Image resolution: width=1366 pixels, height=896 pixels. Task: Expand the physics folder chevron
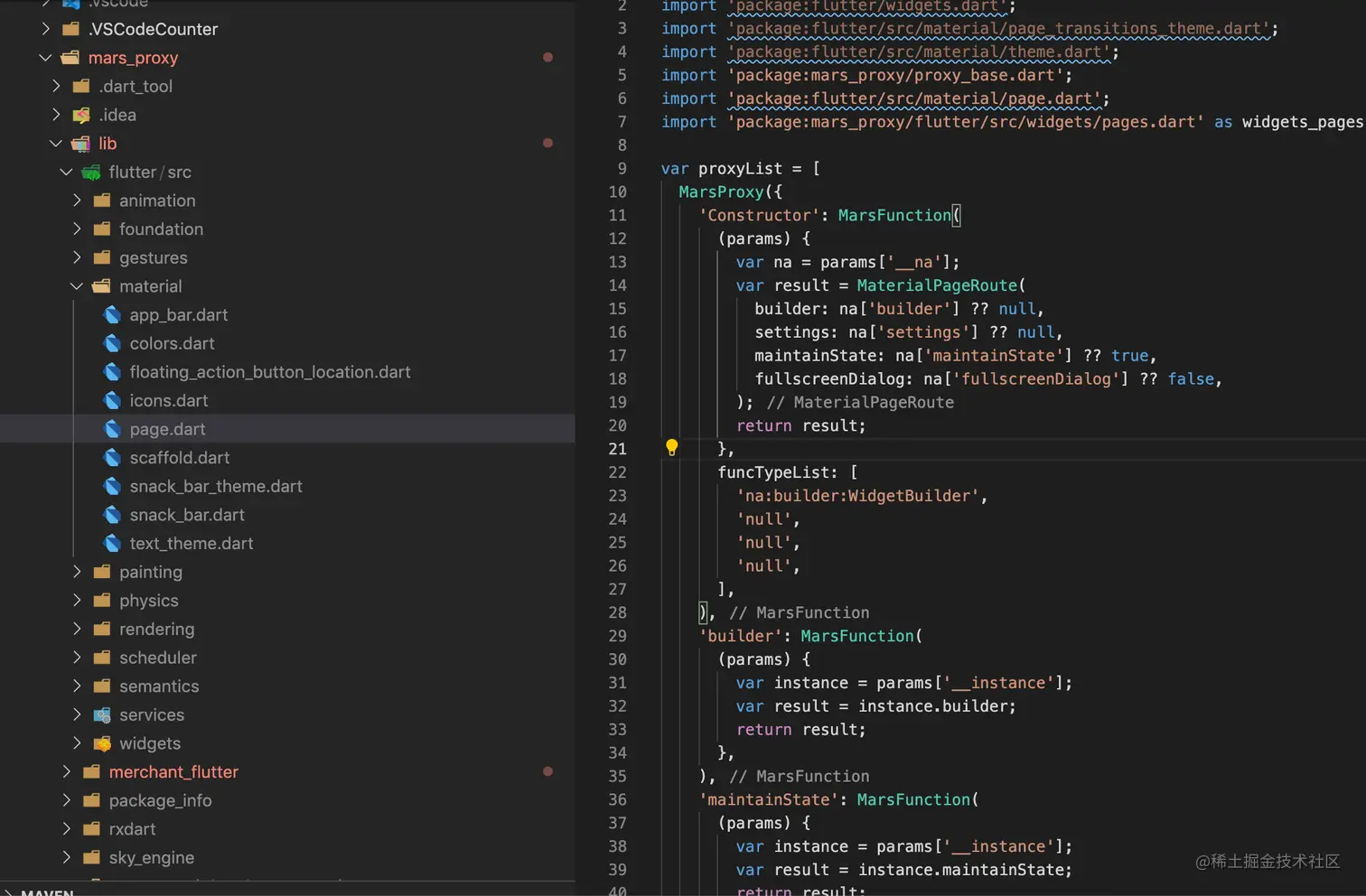(77, 601)
